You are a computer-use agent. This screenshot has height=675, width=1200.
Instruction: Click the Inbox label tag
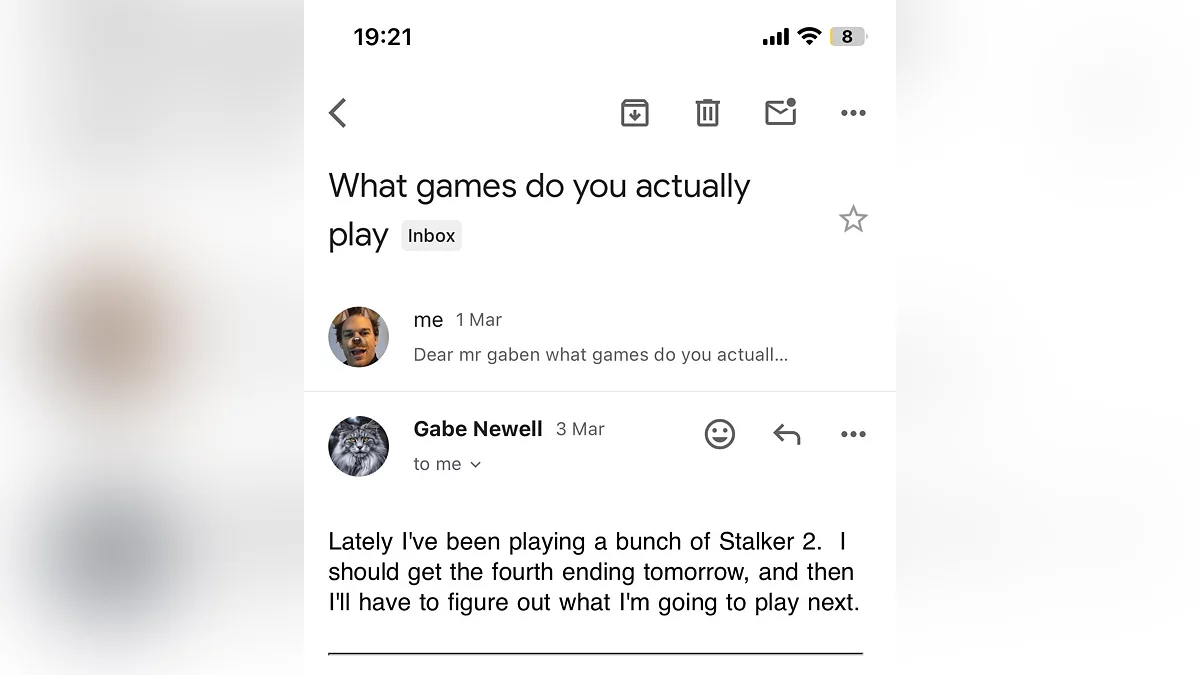pyautogui.click(x=431, y=236)
